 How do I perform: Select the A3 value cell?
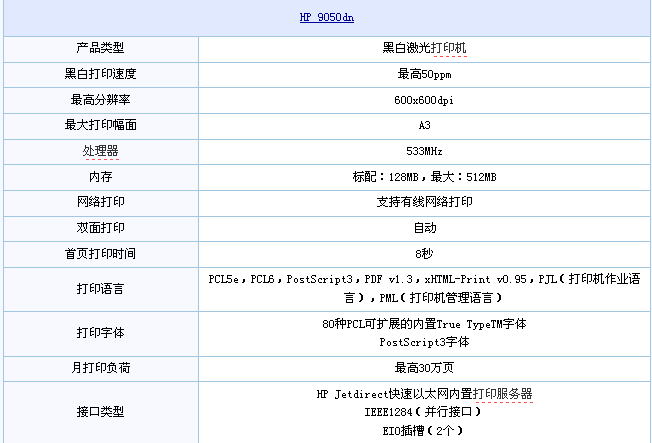pyautogui.click(x=425, y=126)
